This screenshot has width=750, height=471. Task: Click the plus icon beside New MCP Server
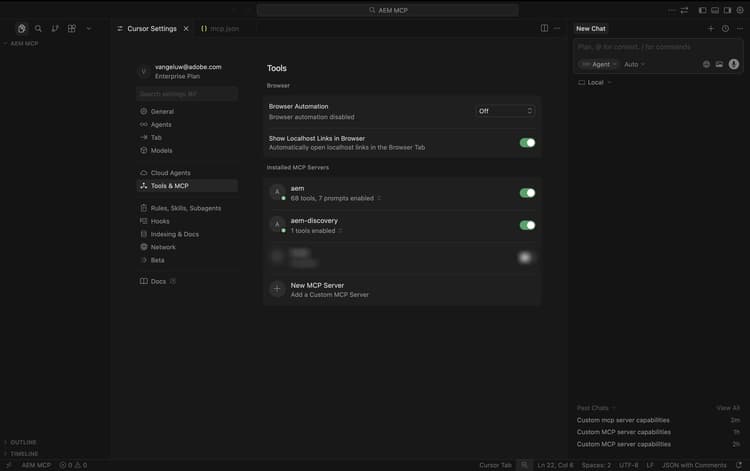tap(277, 289)
